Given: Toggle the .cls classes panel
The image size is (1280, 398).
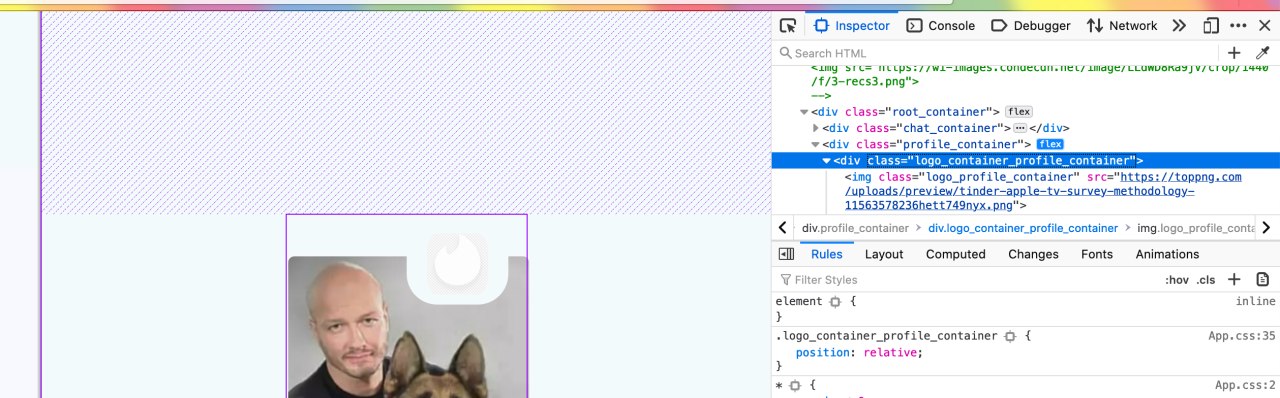Looking at the screenshot, I should pos(1206,280).
